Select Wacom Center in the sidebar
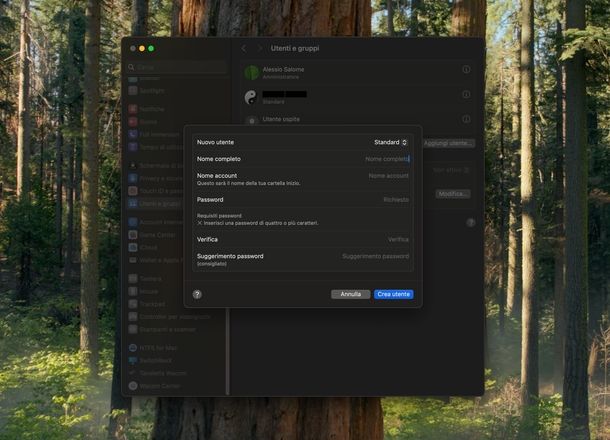The height and width of the screenshot is (440, 610). (154, 386)
